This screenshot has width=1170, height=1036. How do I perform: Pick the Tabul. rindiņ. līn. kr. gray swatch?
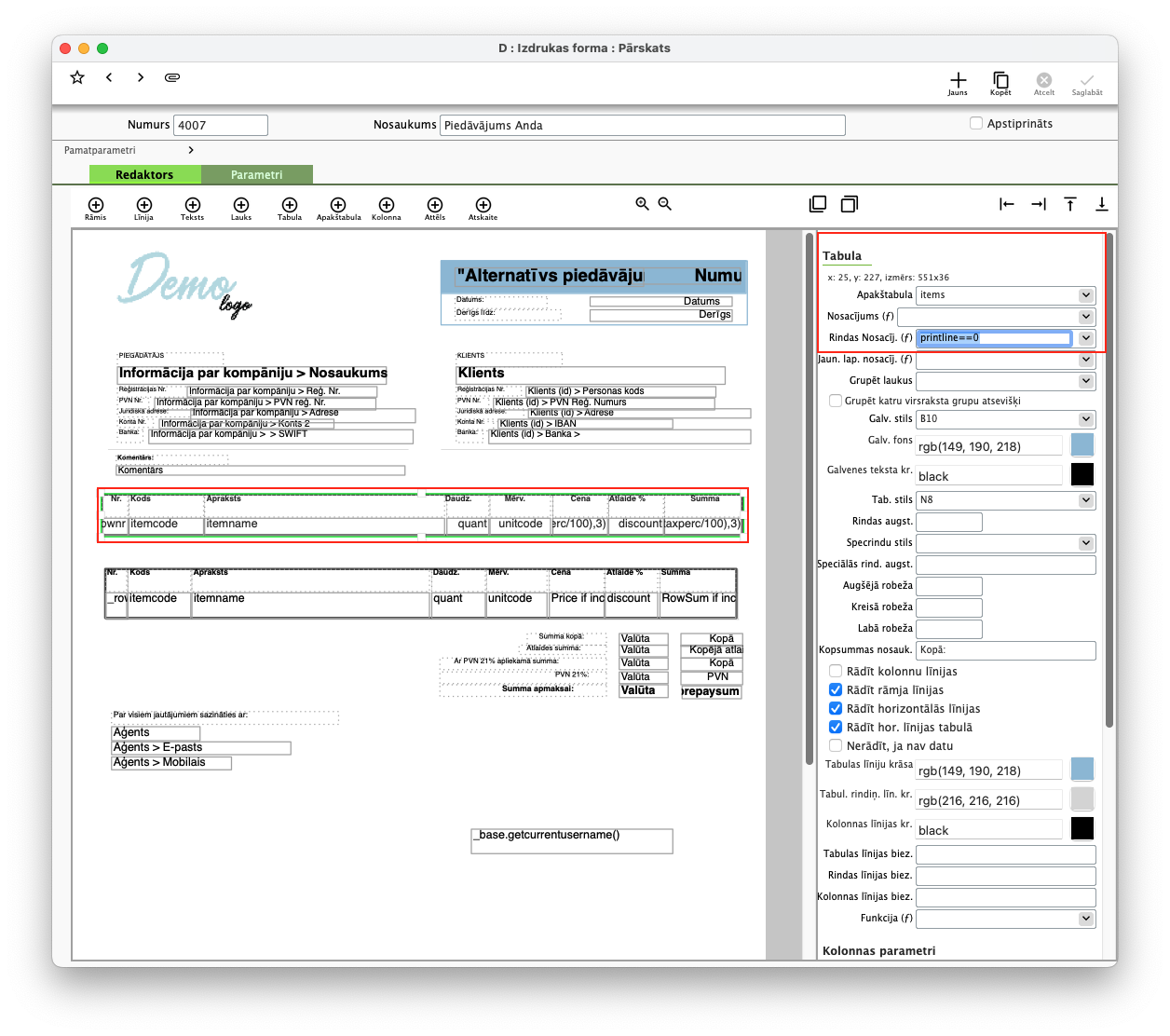(1082, 798)
